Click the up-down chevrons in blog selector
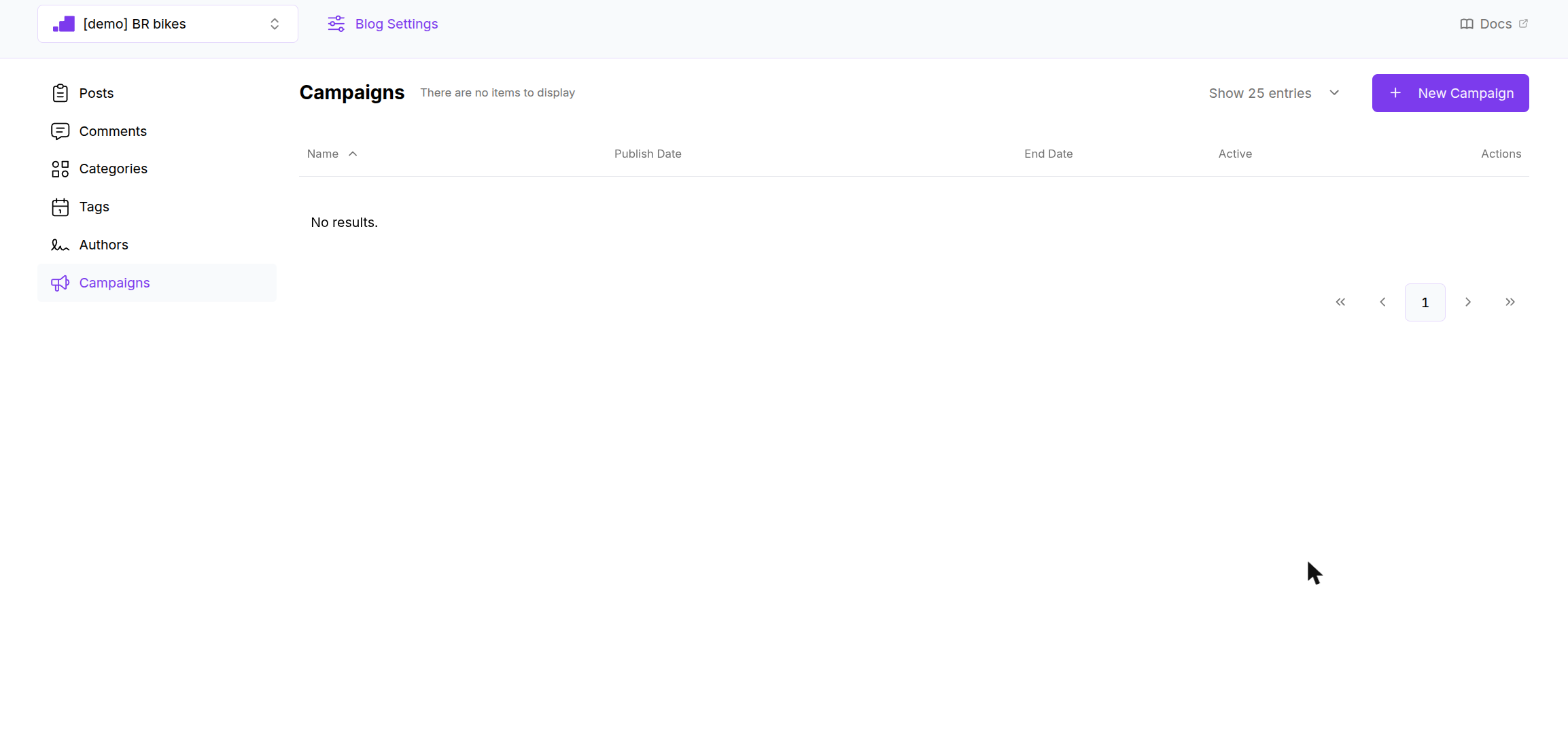The image size is (1568, 732). point(275,24)
